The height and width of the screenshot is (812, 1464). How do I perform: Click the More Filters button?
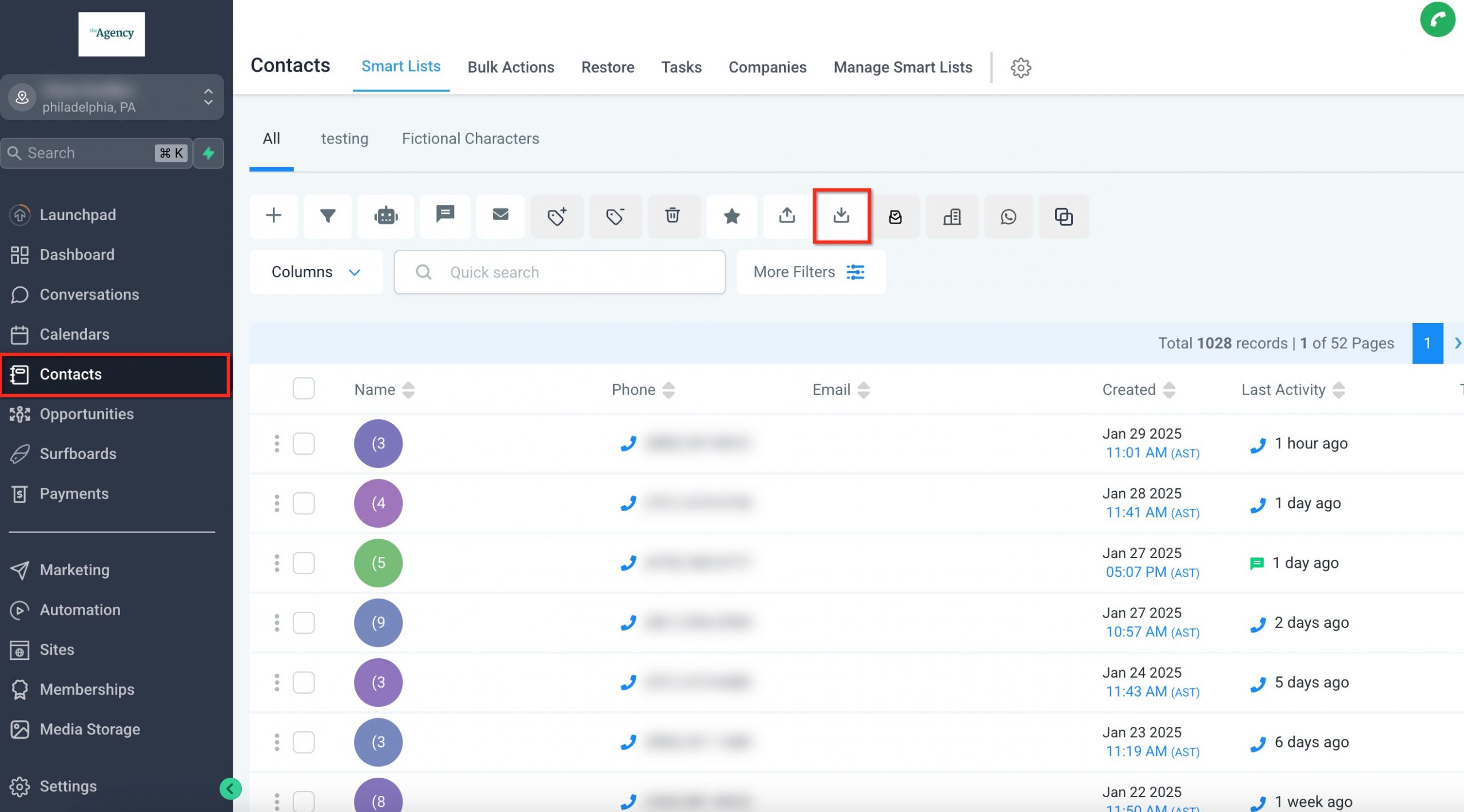click(x=810, y=272)
